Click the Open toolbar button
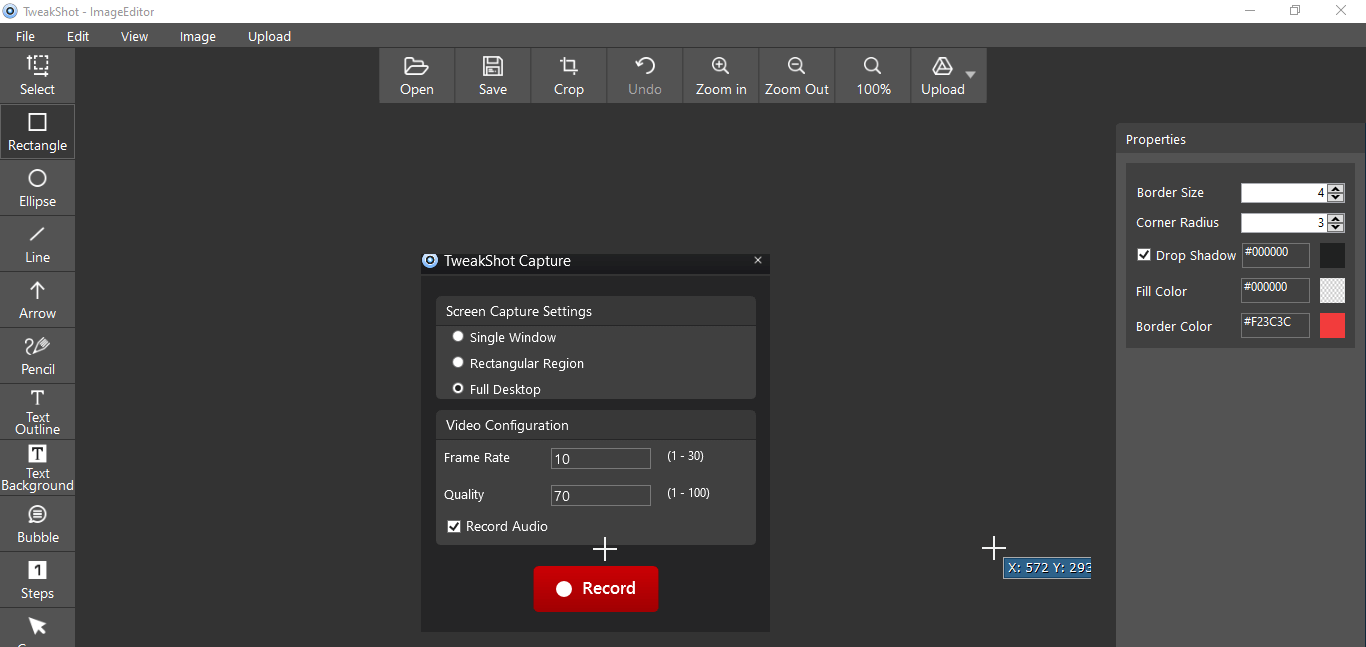 point(417,76)
